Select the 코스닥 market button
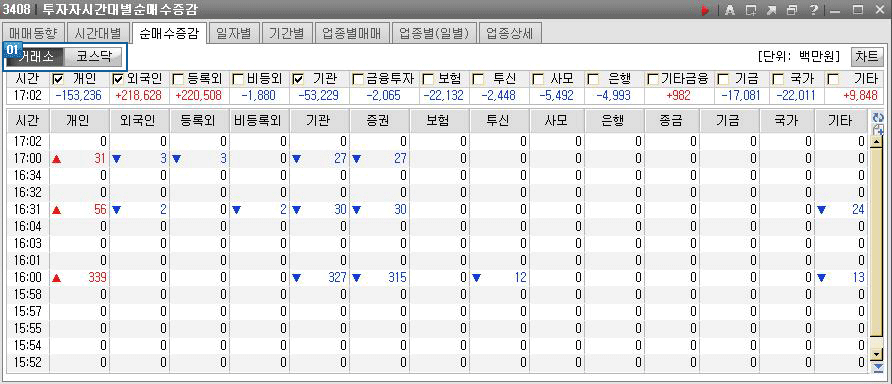The image size is (892, 384). (92, 57)
